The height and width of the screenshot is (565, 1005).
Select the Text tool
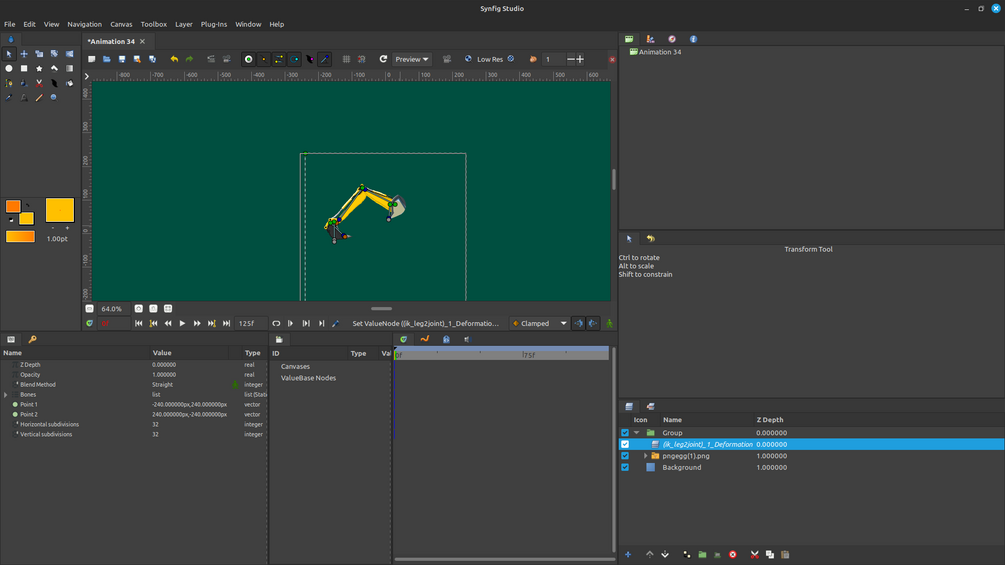pos(24,98)
